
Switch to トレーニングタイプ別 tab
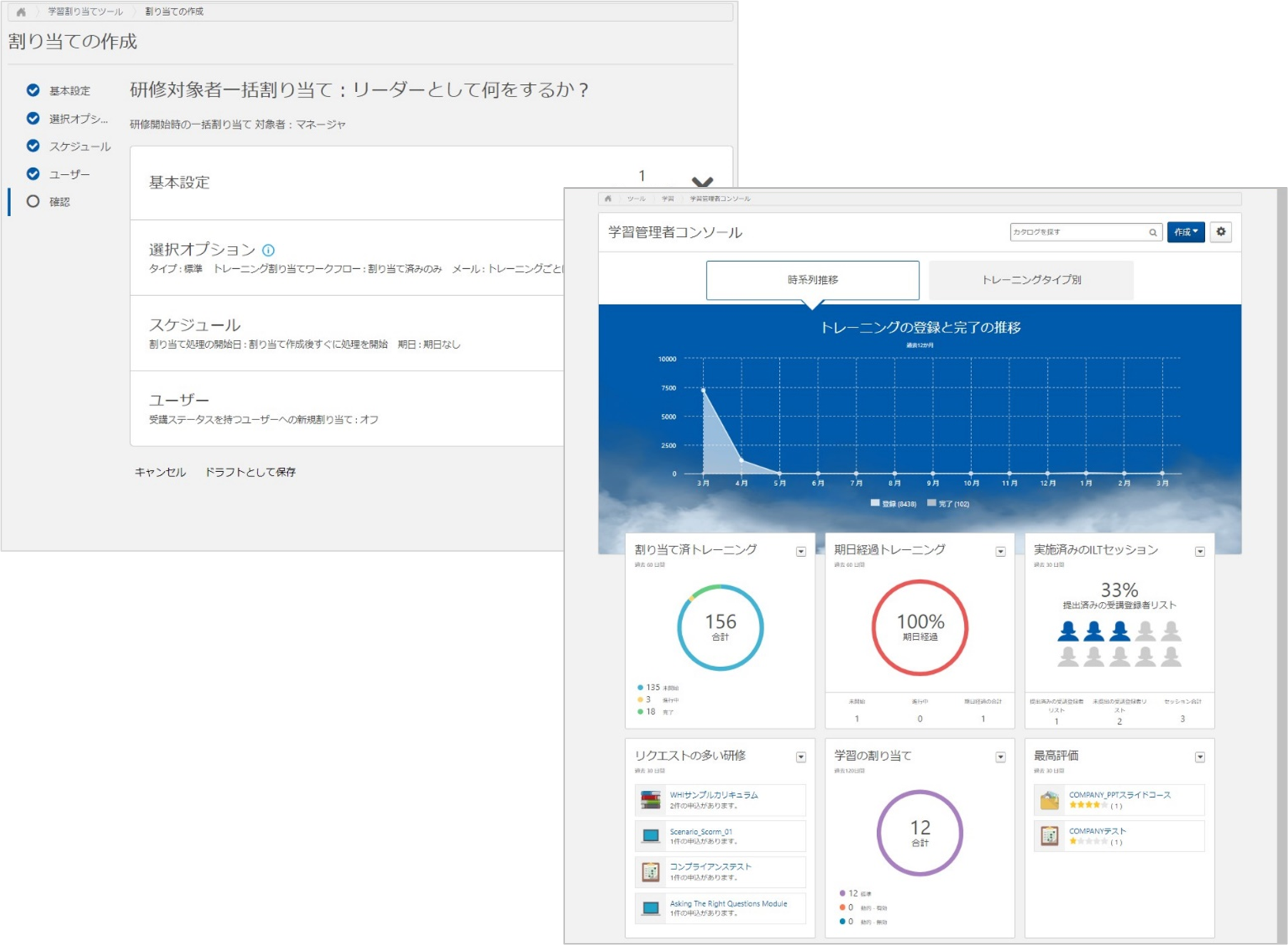[x=1031, y=280]
